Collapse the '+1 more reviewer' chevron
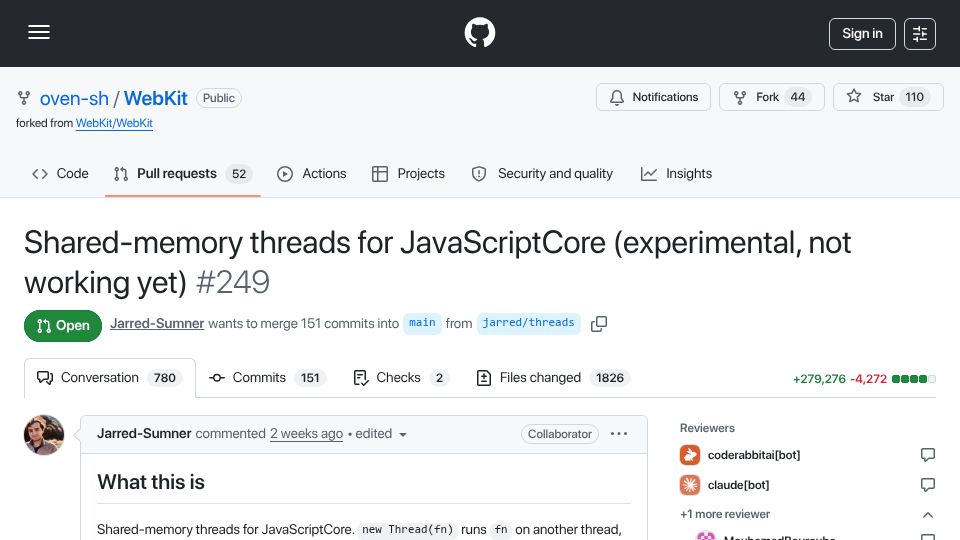Viewport: 960px width, 540px height. [928, 515]
